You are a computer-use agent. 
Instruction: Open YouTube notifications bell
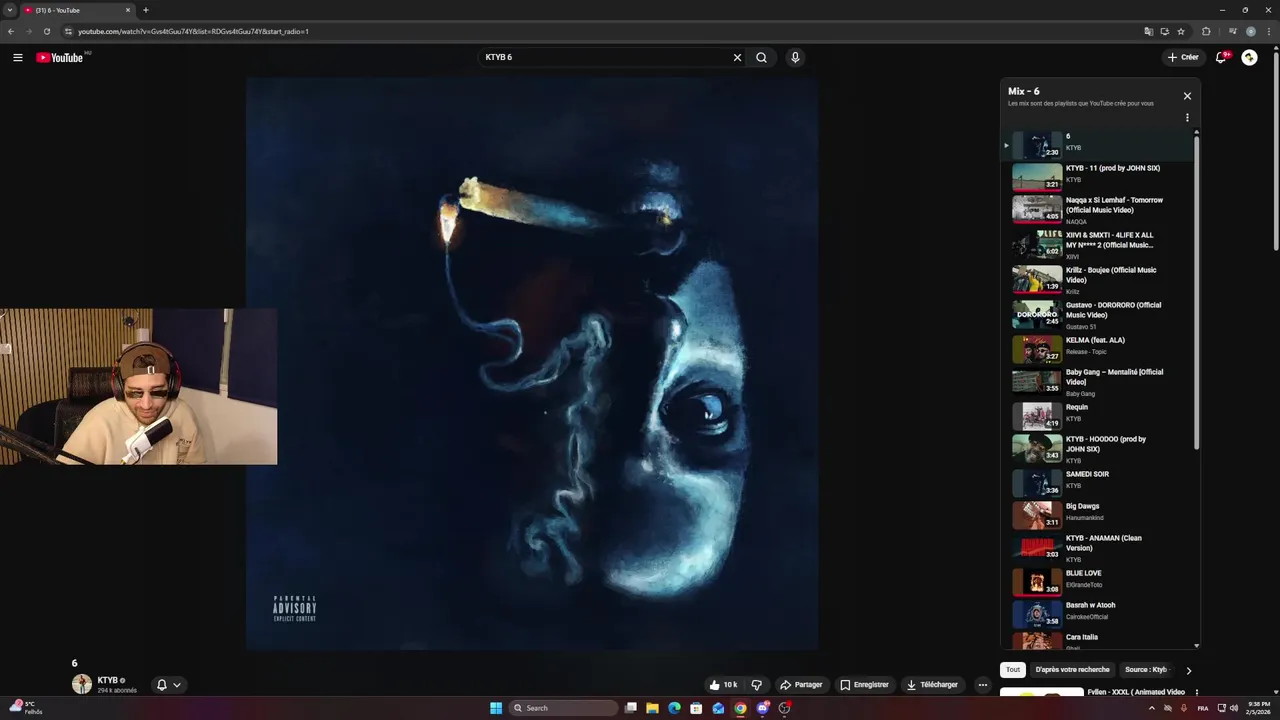(1221, 57)
